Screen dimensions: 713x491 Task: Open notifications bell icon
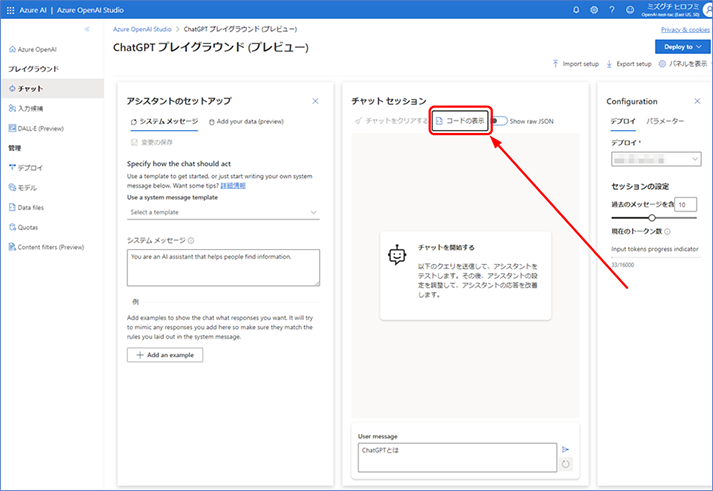point(576,10)
